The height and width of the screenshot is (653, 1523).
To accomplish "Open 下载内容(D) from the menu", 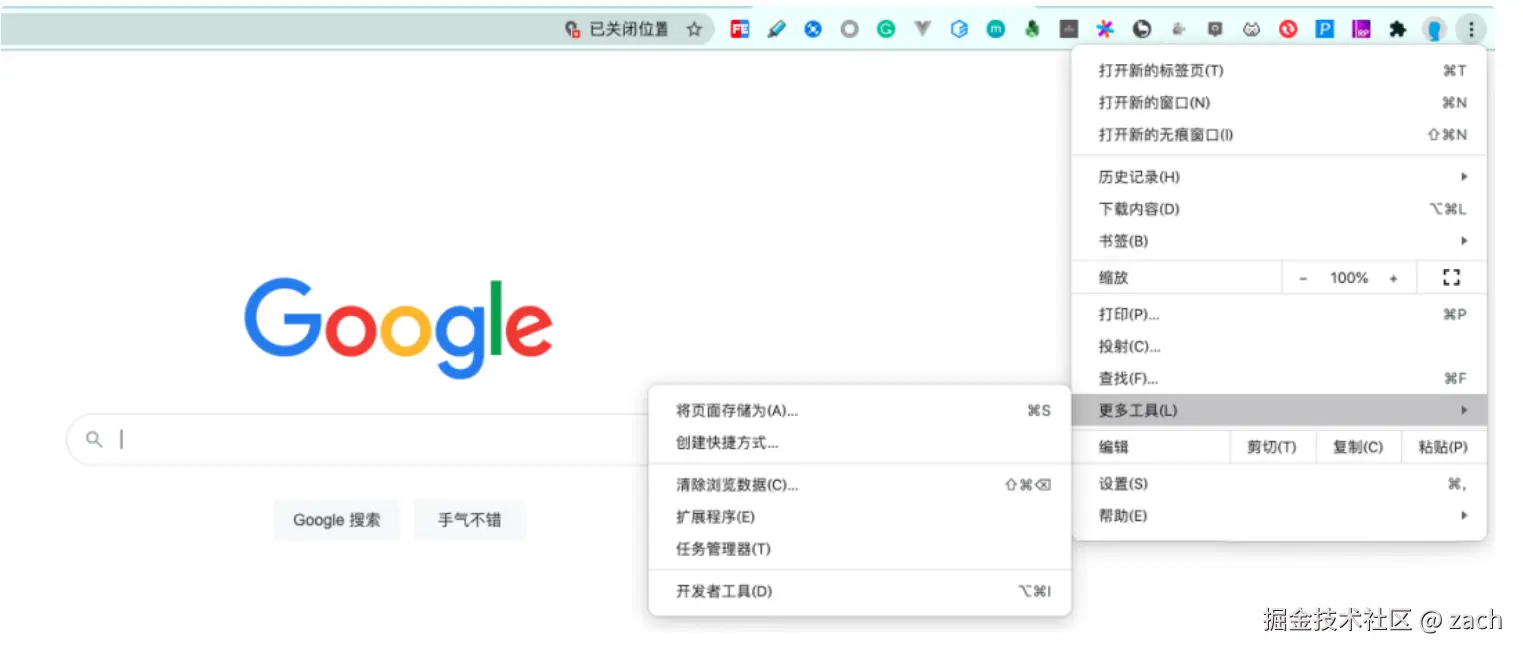I will (x=1279, y=209).
